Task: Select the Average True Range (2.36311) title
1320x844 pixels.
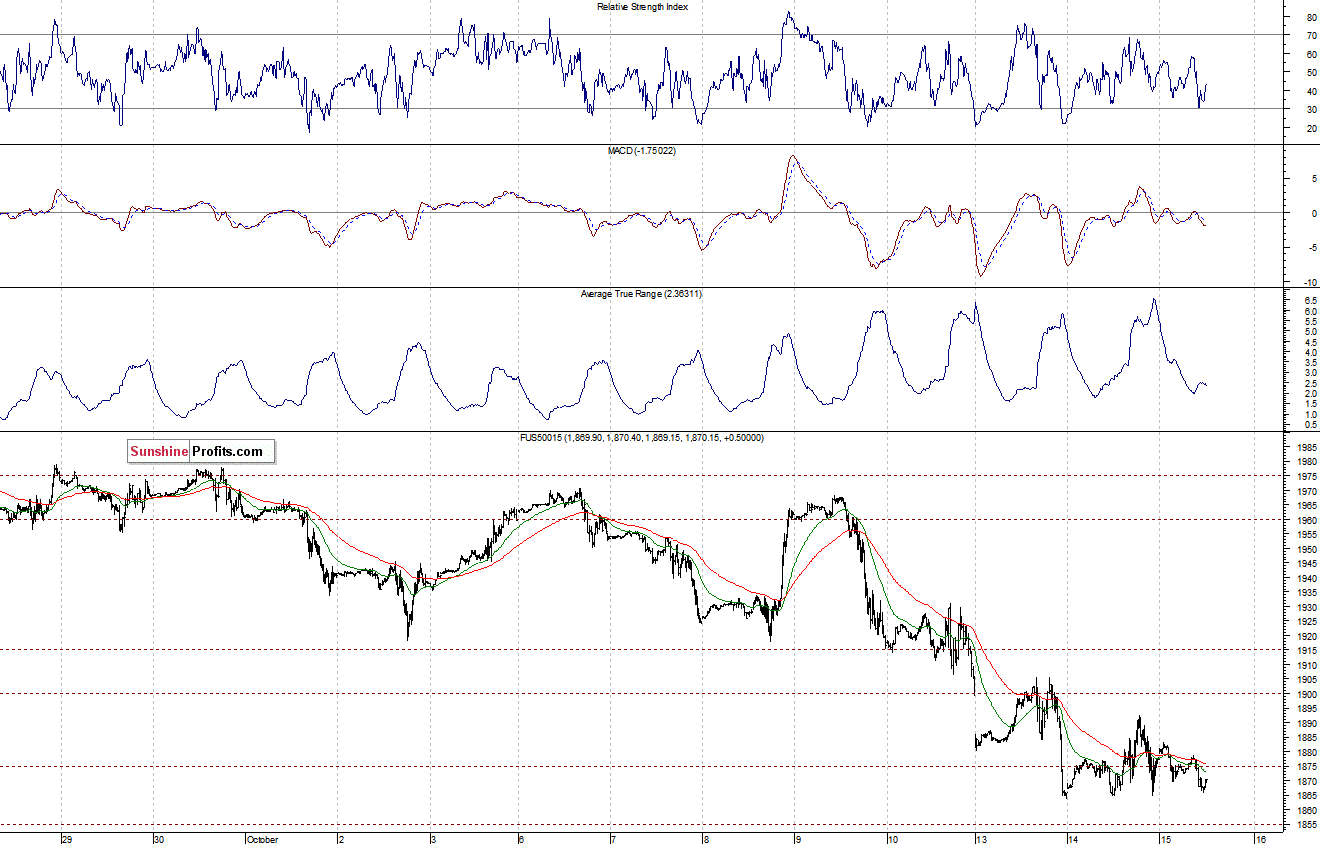Action: [642, 294]
